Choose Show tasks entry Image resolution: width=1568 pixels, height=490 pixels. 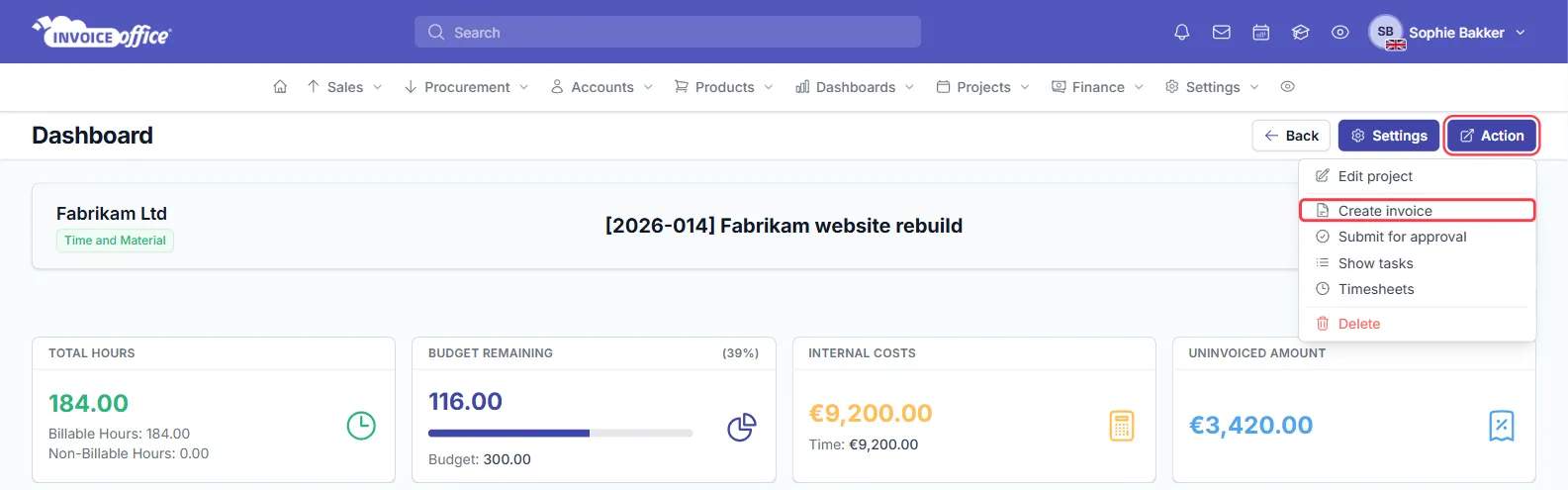(1417, 263)
